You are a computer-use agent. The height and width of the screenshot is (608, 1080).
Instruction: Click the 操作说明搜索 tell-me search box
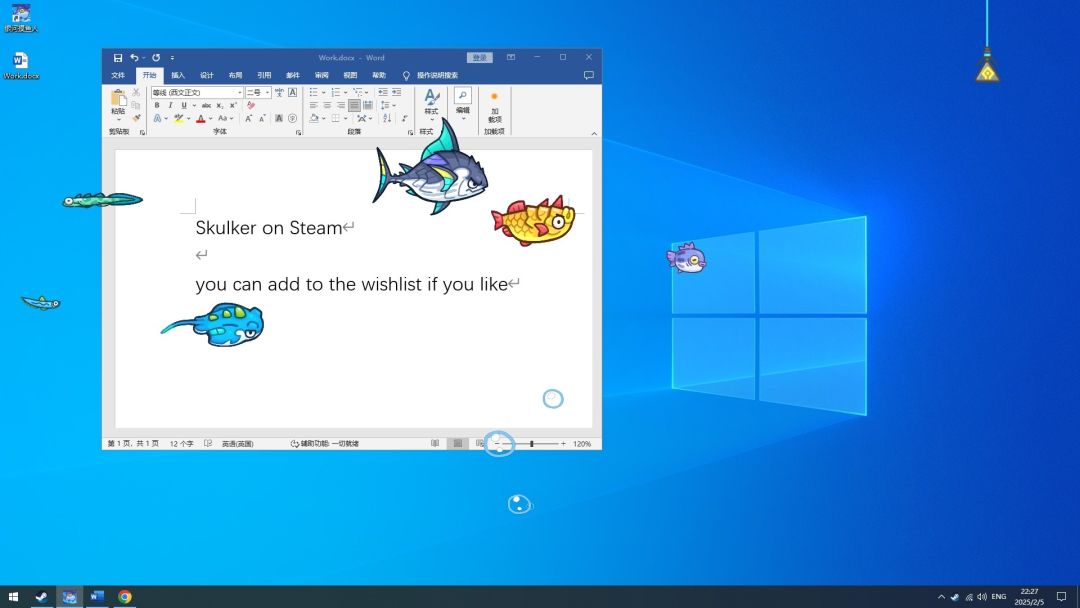437,75
